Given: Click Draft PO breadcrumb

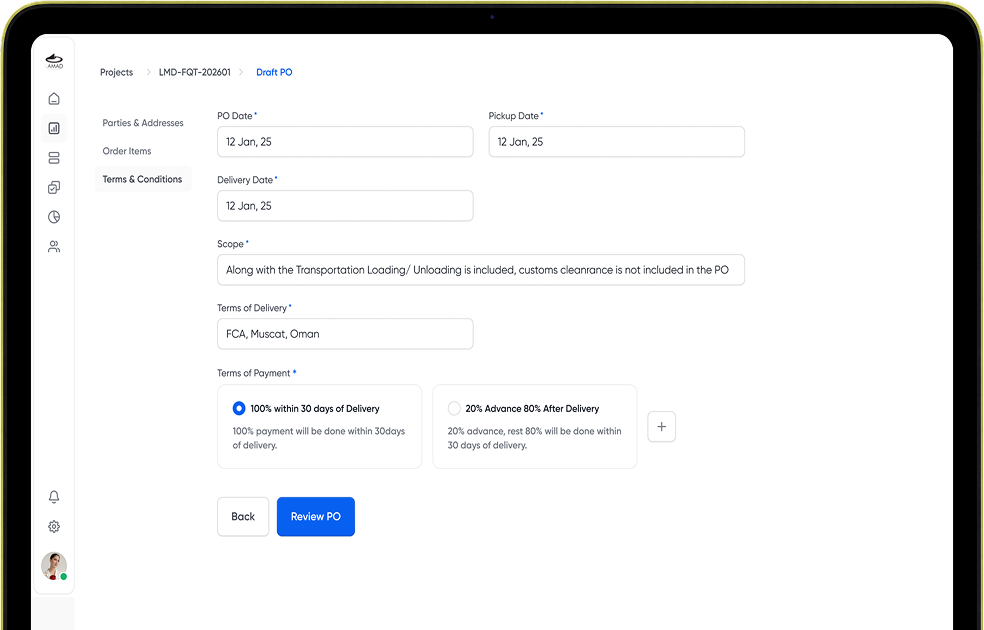Looking at the screenshot, I should pos(274,72).
